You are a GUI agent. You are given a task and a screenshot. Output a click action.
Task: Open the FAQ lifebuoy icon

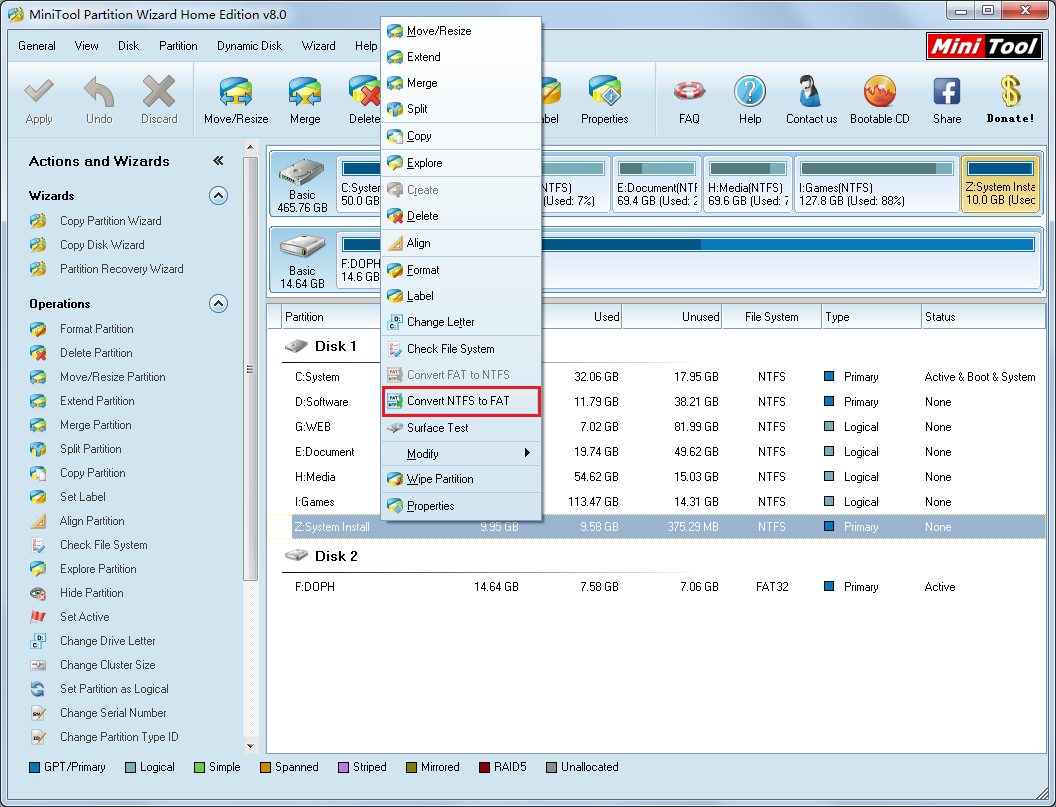[x=689, y=98]
